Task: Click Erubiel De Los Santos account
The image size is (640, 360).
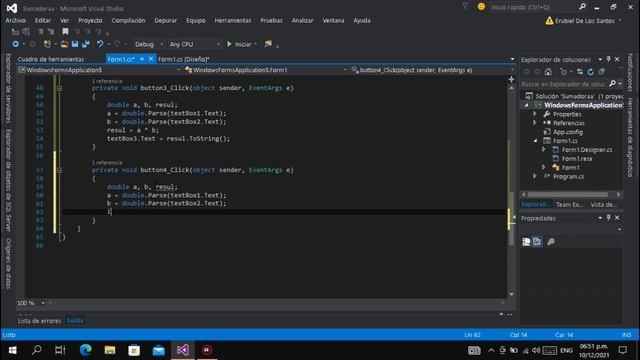Action: tap(584, 20)
